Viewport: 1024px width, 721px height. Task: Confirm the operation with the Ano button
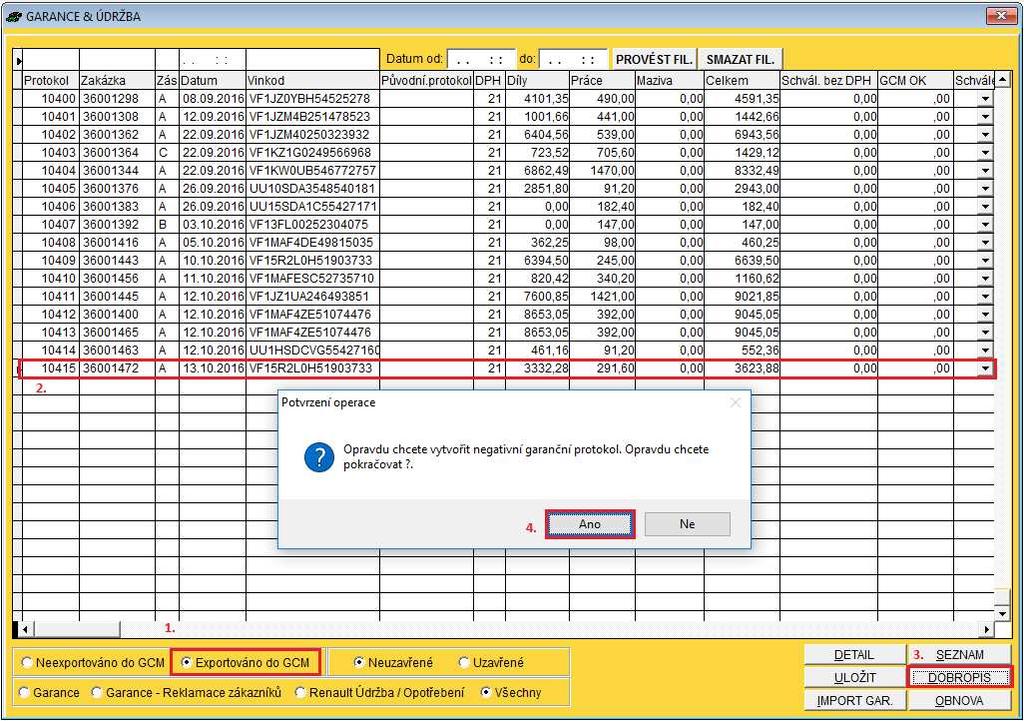point(590,524)
